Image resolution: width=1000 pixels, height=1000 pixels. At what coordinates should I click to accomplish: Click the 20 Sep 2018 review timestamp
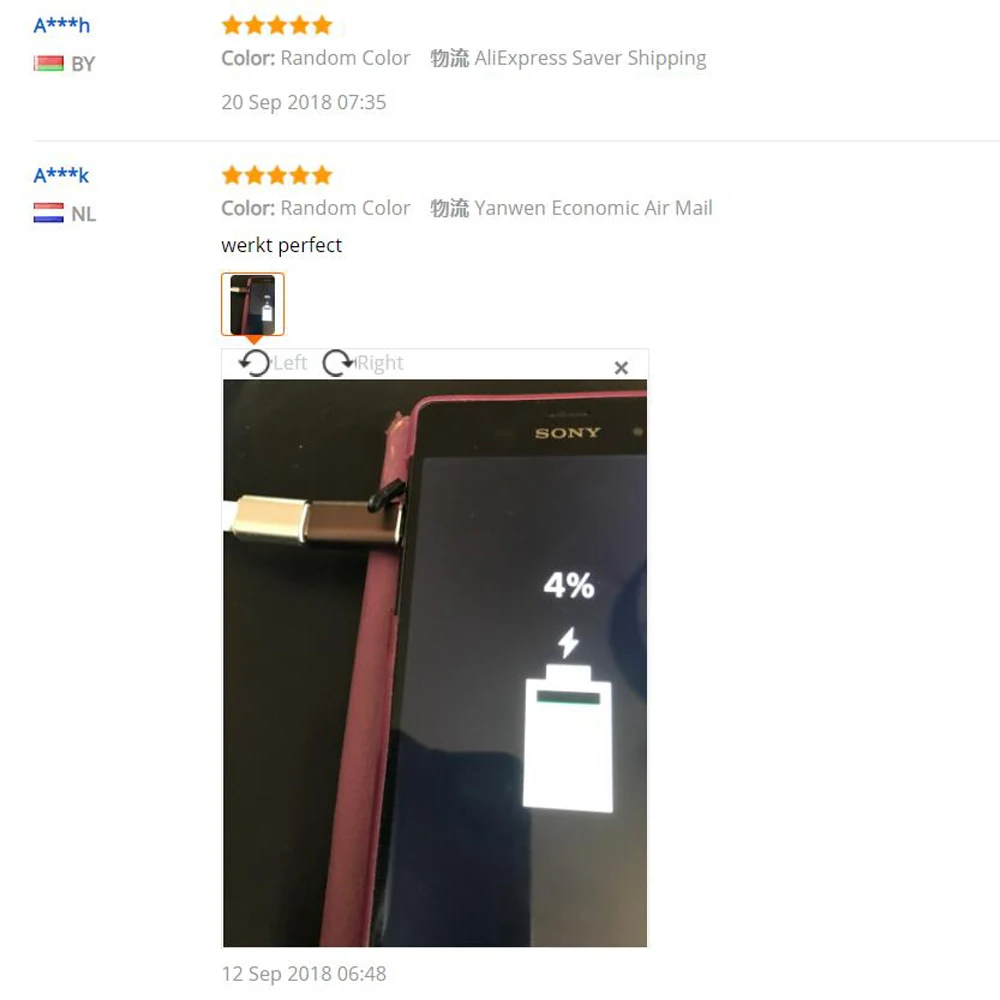304,102
